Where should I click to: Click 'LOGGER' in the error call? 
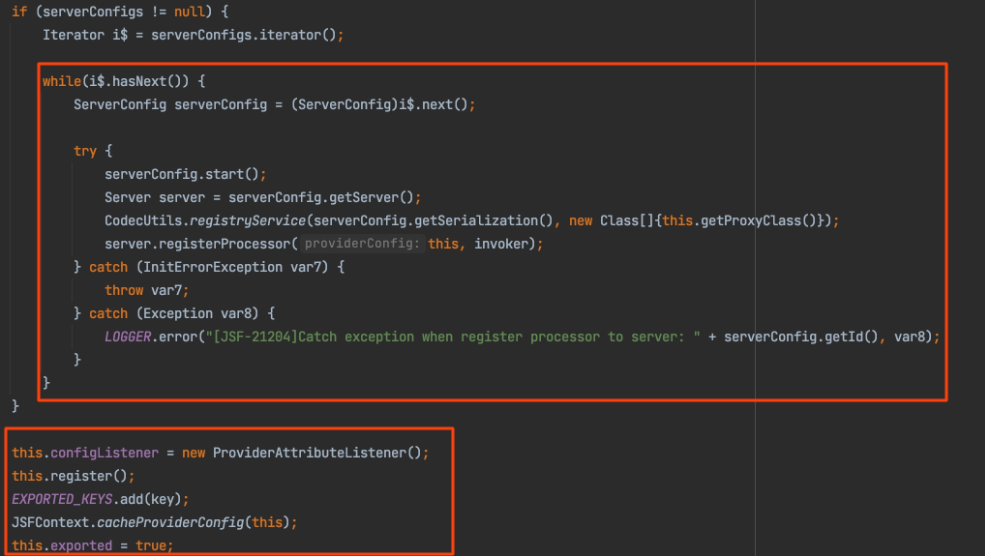[x=128, y=337]
